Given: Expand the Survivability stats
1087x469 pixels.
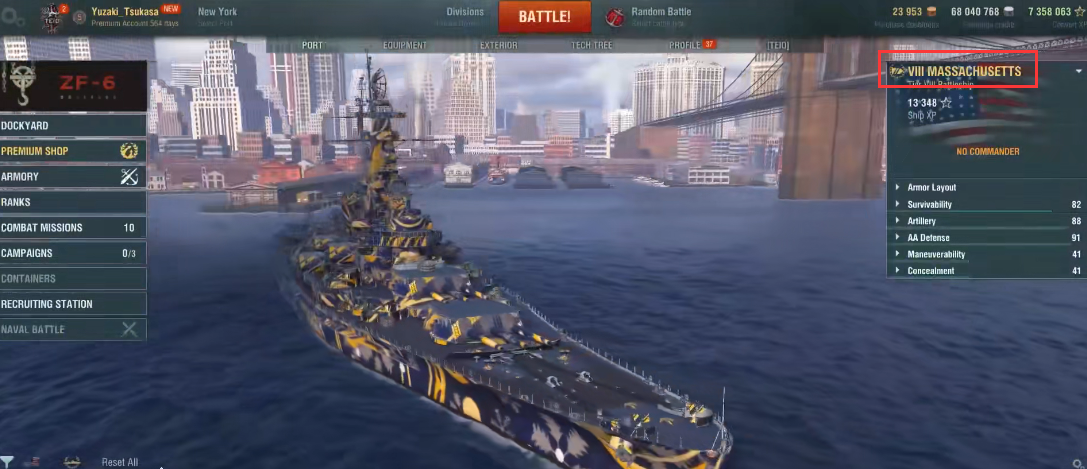Looking at the screenshot, I should click(x=986, y=204).
